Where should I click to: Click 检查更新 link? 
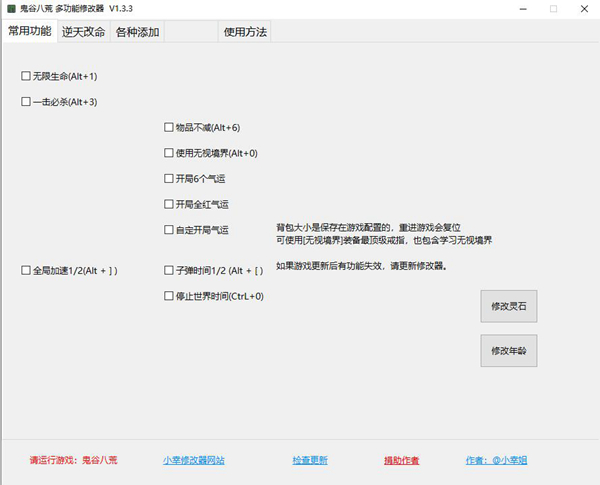point(310,460)
